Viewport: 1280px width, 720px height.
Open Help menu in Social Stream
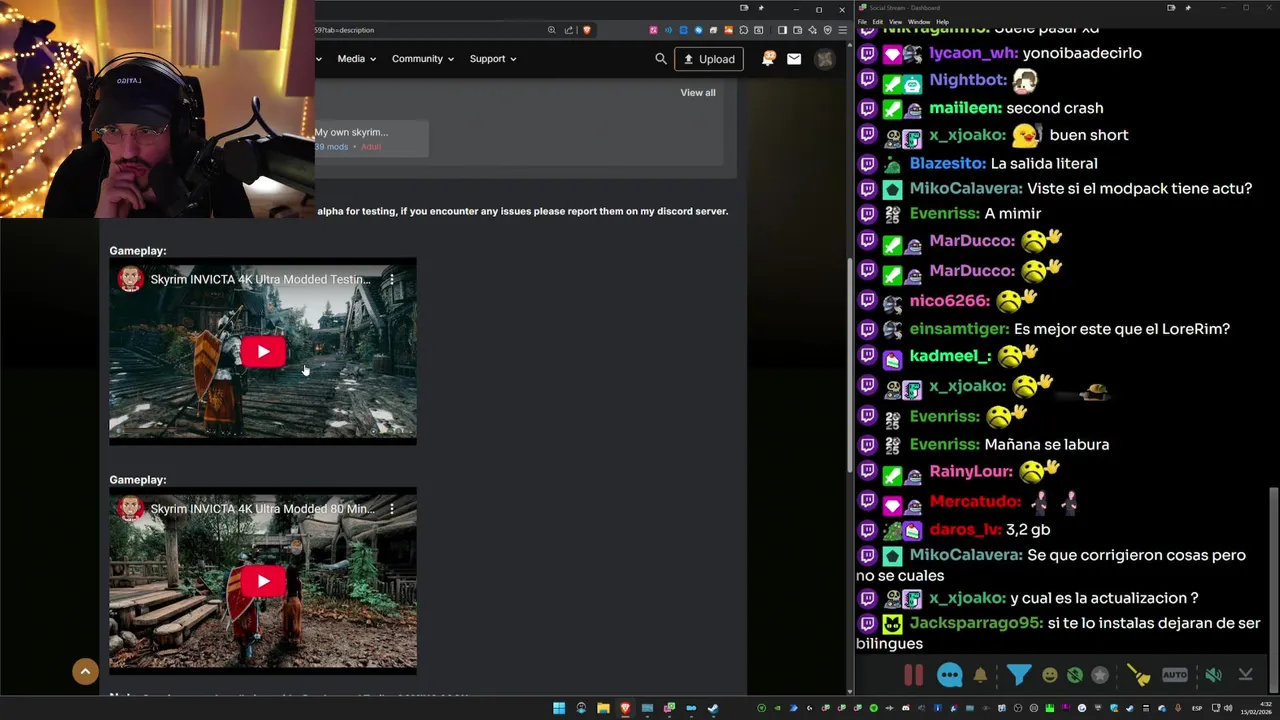click(x=942, y=21)
